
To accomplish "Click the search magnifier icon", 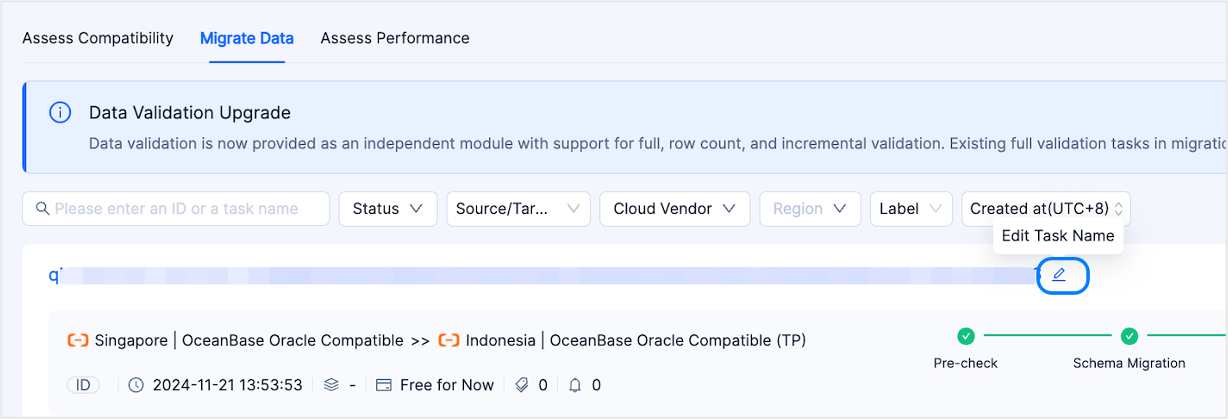I will [42, 209].
